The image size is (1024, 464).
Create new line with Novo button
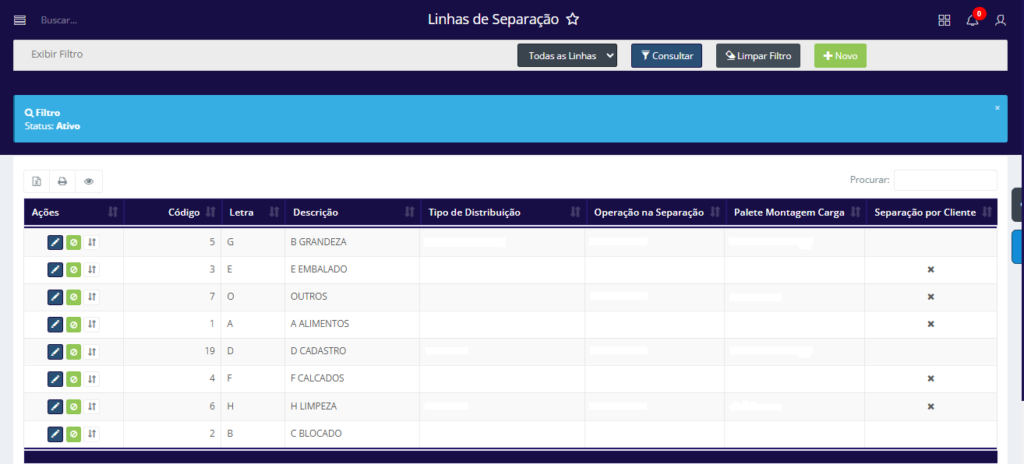click(840, 56)
